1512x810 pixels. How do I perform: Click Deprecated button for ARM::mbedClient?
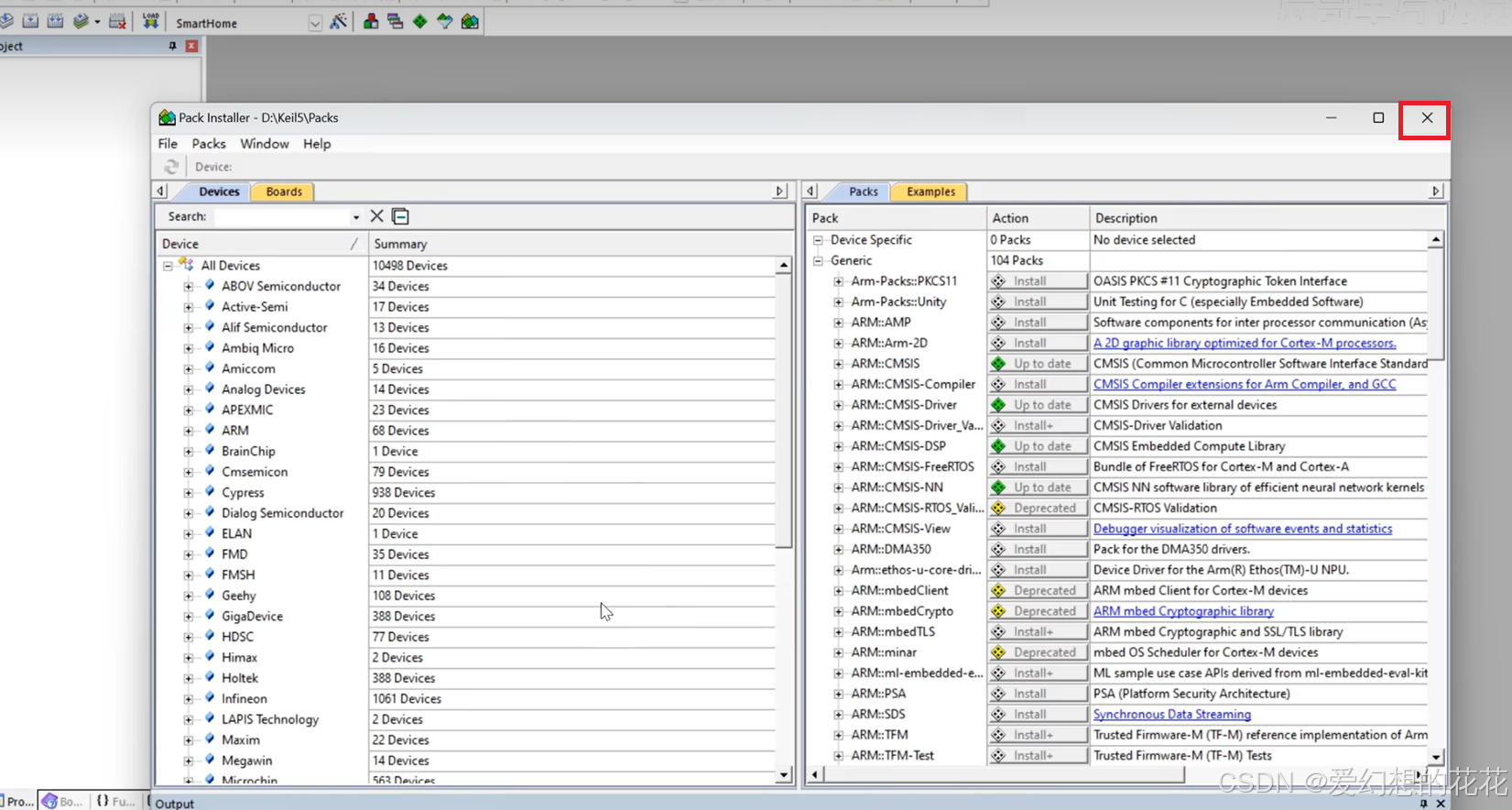pos(1038,590)
